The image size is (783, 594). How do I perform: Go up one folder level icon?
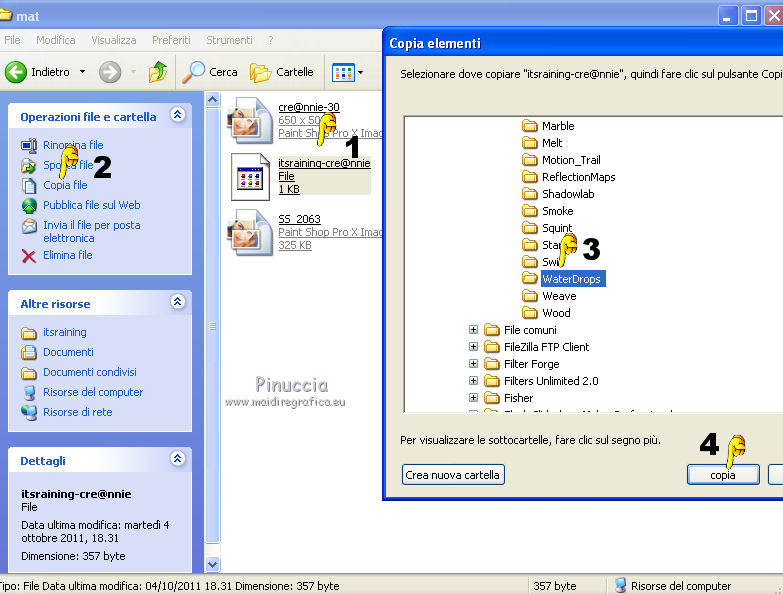coord(158,72)
